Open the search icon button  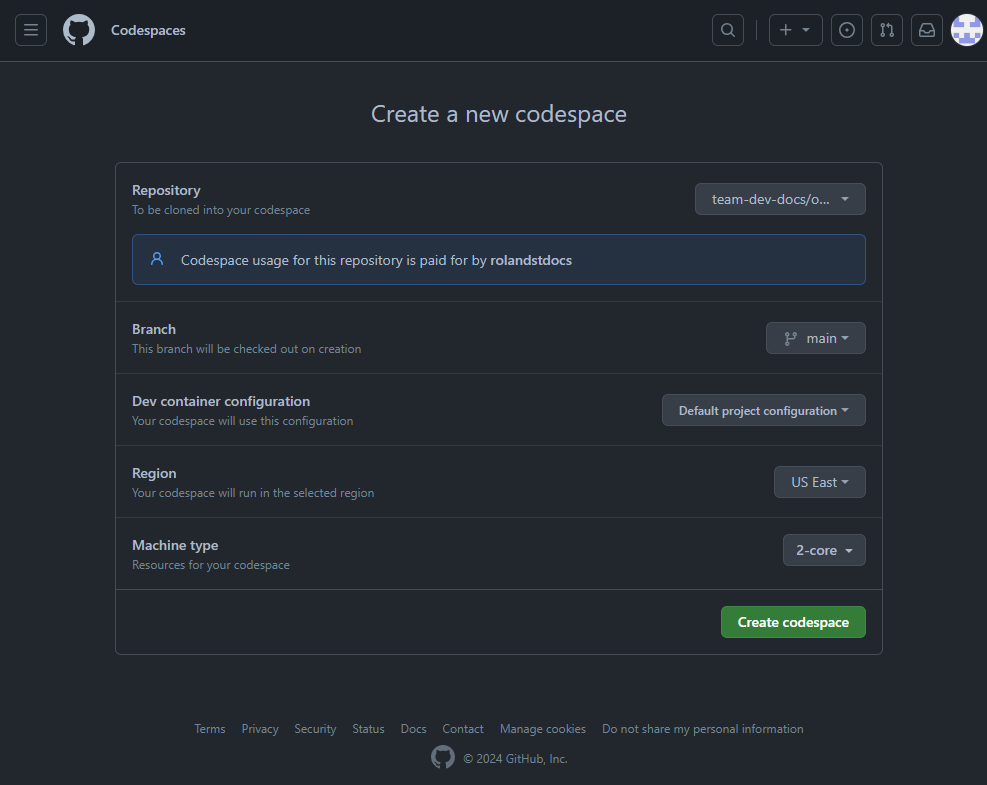point(727,30)
